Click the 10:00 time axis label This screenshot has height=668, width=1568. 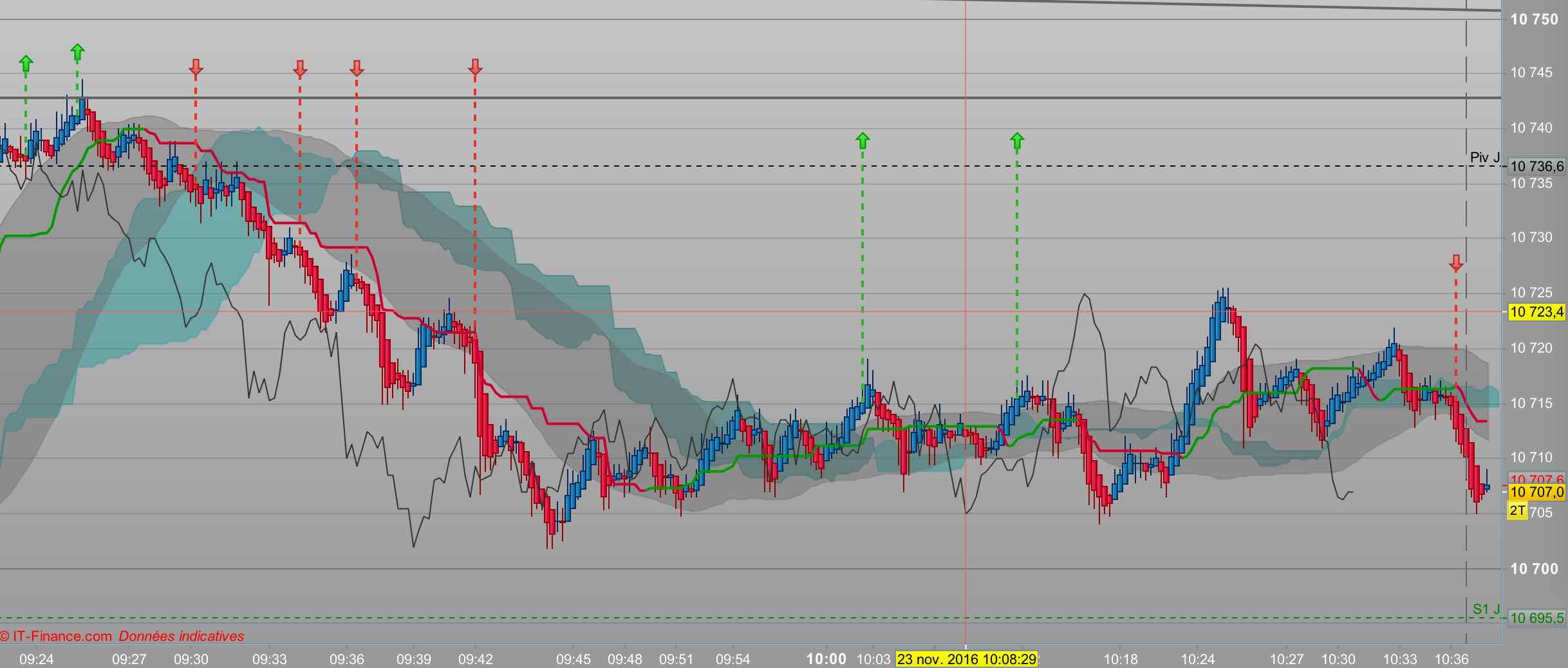coord(826,659)
